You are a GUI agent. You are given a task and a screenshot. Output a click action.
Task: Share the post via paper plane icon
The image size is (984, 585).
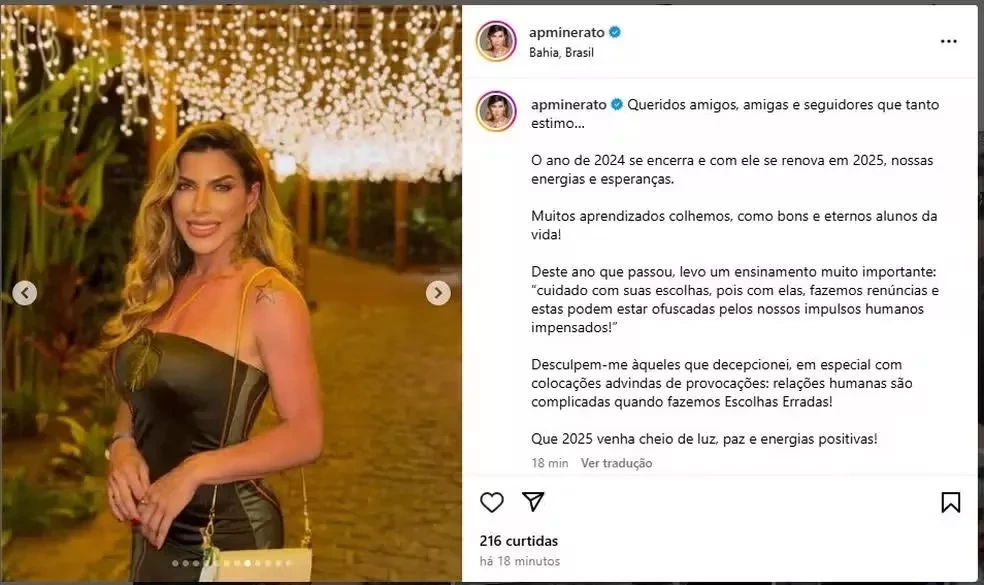pyautogui.click(x=533, y=501)
